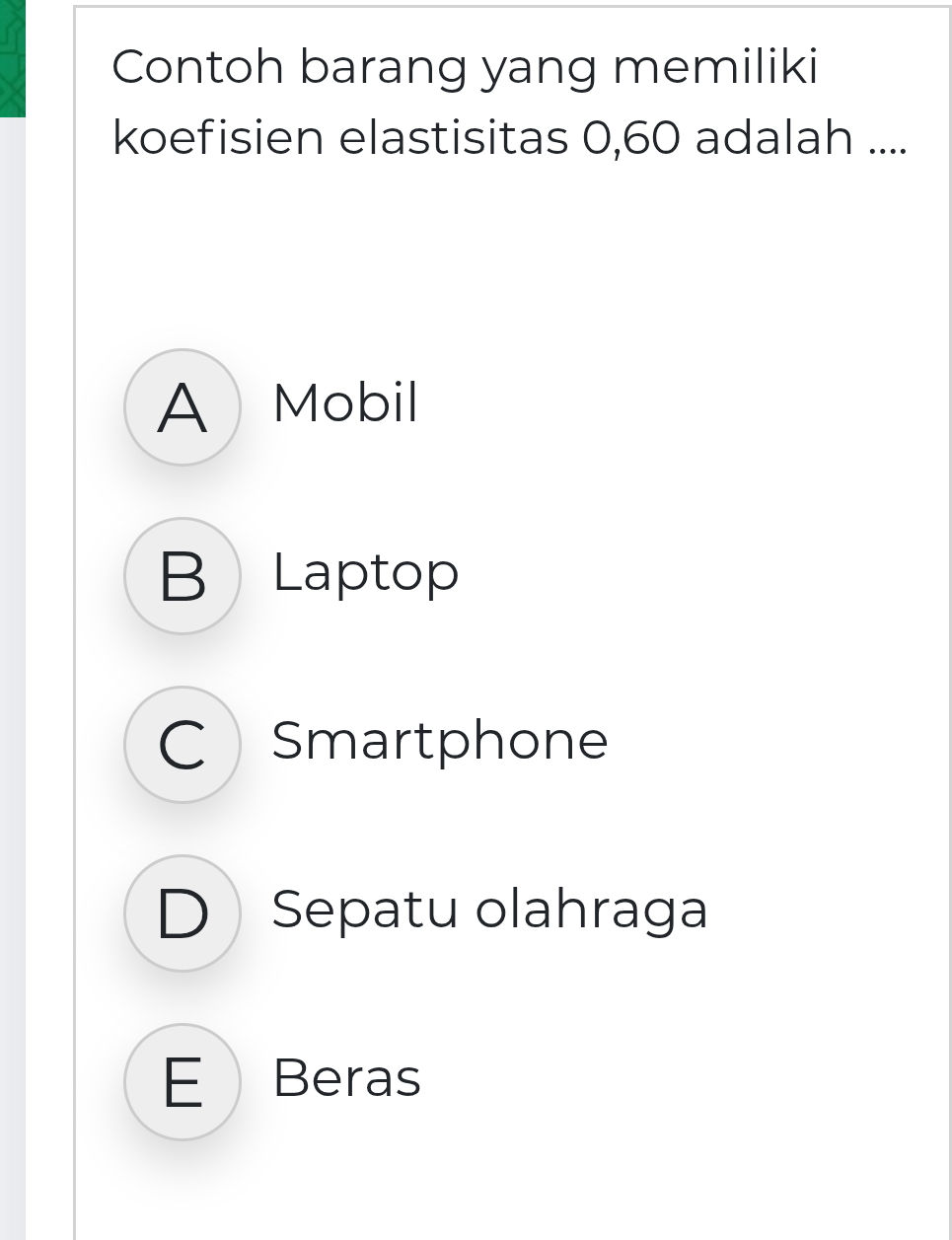Viewport: 952px width, 1240px height.
Task: Click the green patterned sidebar strip
Action: 15,59
